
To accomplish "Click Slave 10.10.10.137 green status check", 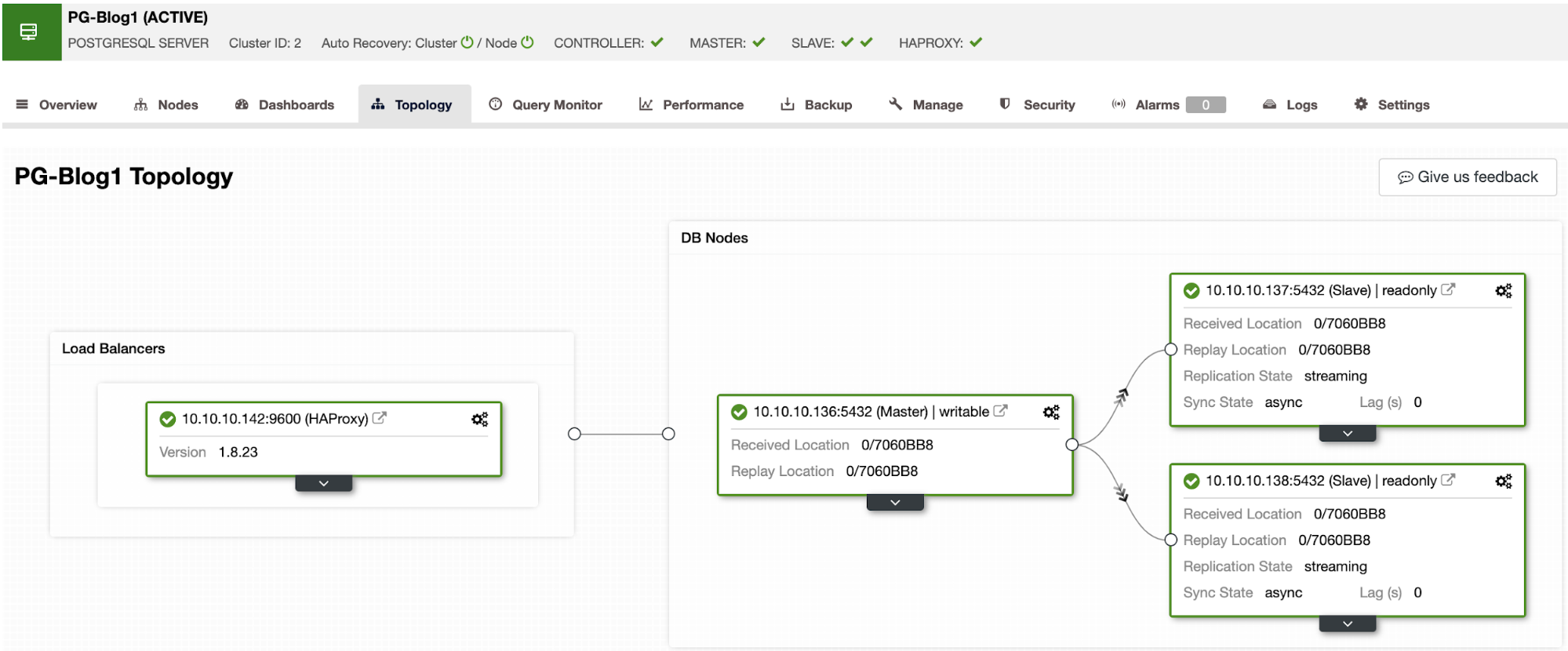I will (1191, 291).
